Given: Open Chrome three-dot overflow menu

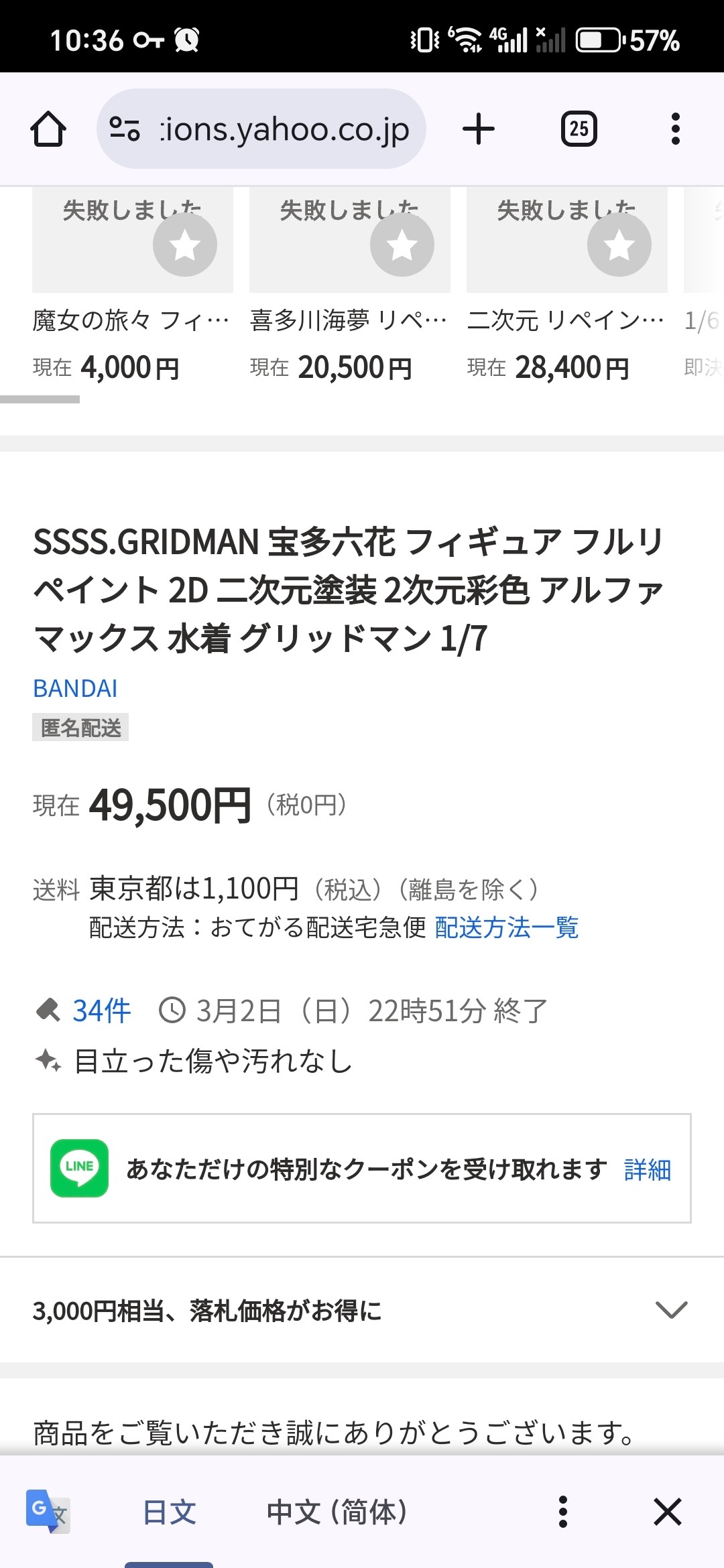Looking at the screenshot, I should [x=675, y=129].
